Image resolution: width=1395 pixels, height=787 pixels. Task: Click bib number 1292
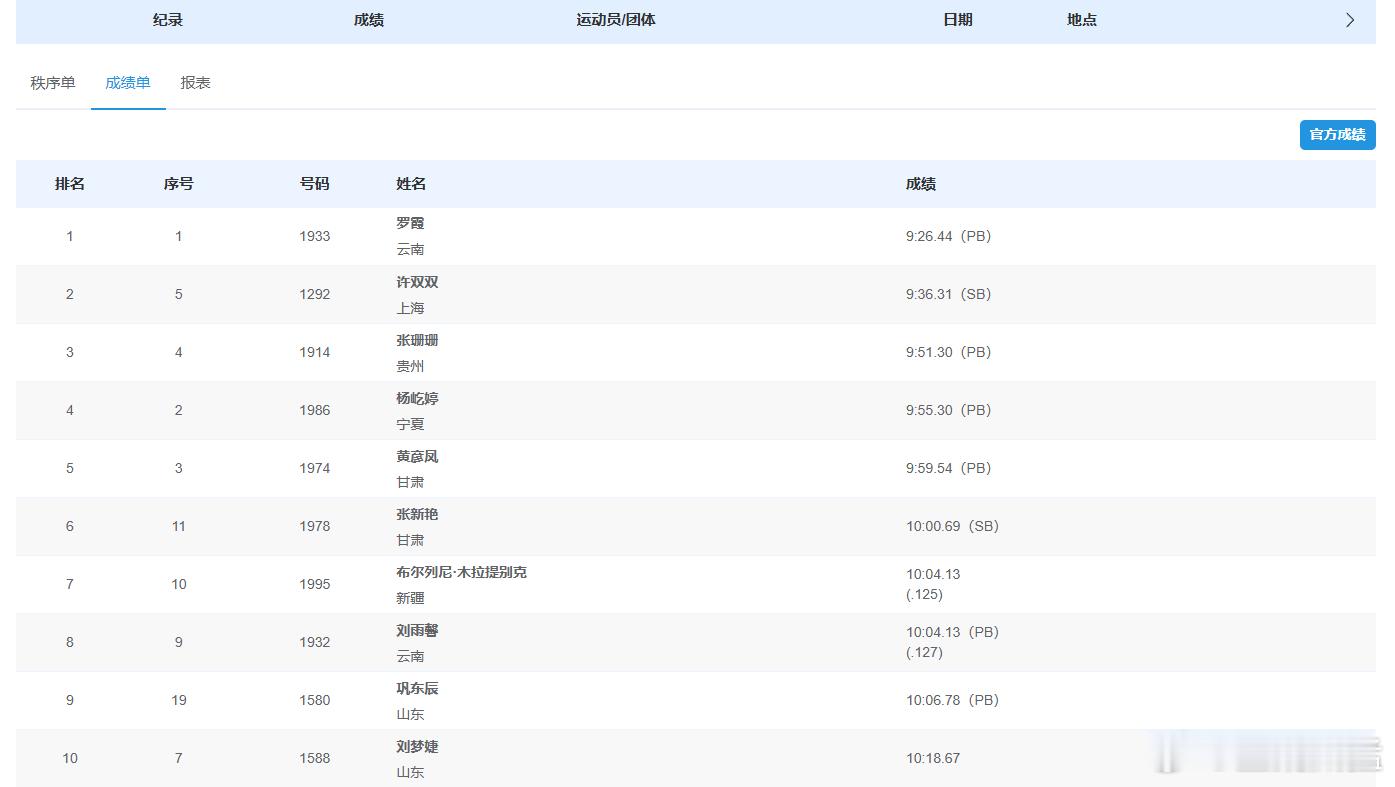(314, 294)
